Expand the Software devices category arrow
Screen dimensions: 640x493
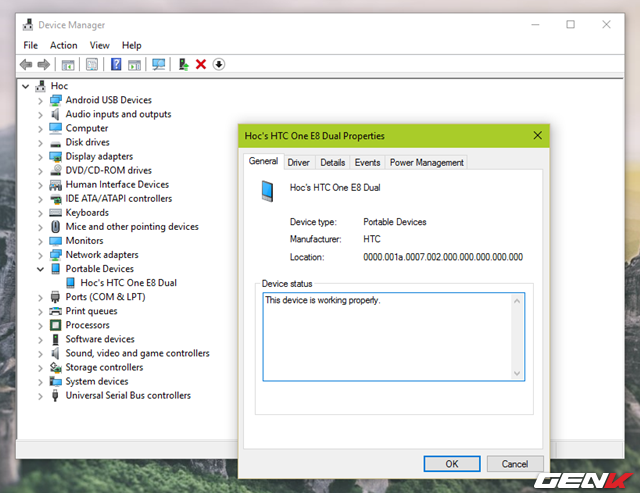coord(40,340)
